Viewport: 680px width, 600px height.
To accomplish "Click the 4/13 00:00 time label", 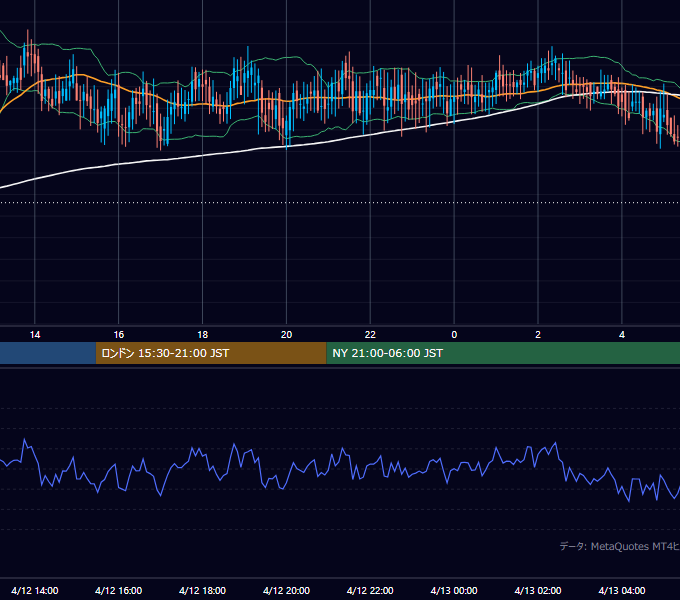I will pos(454,590).
